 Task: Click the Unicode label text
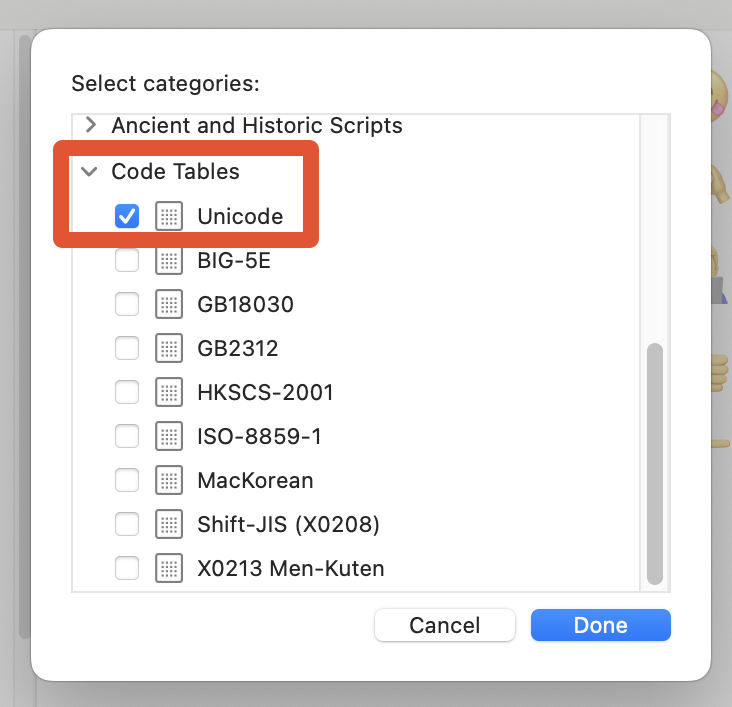[x=240, y=216]
